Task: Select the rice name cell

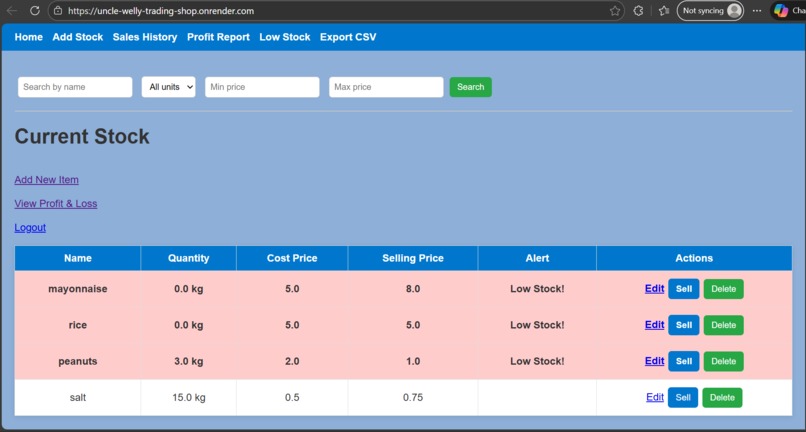Action: pos(78,325)
